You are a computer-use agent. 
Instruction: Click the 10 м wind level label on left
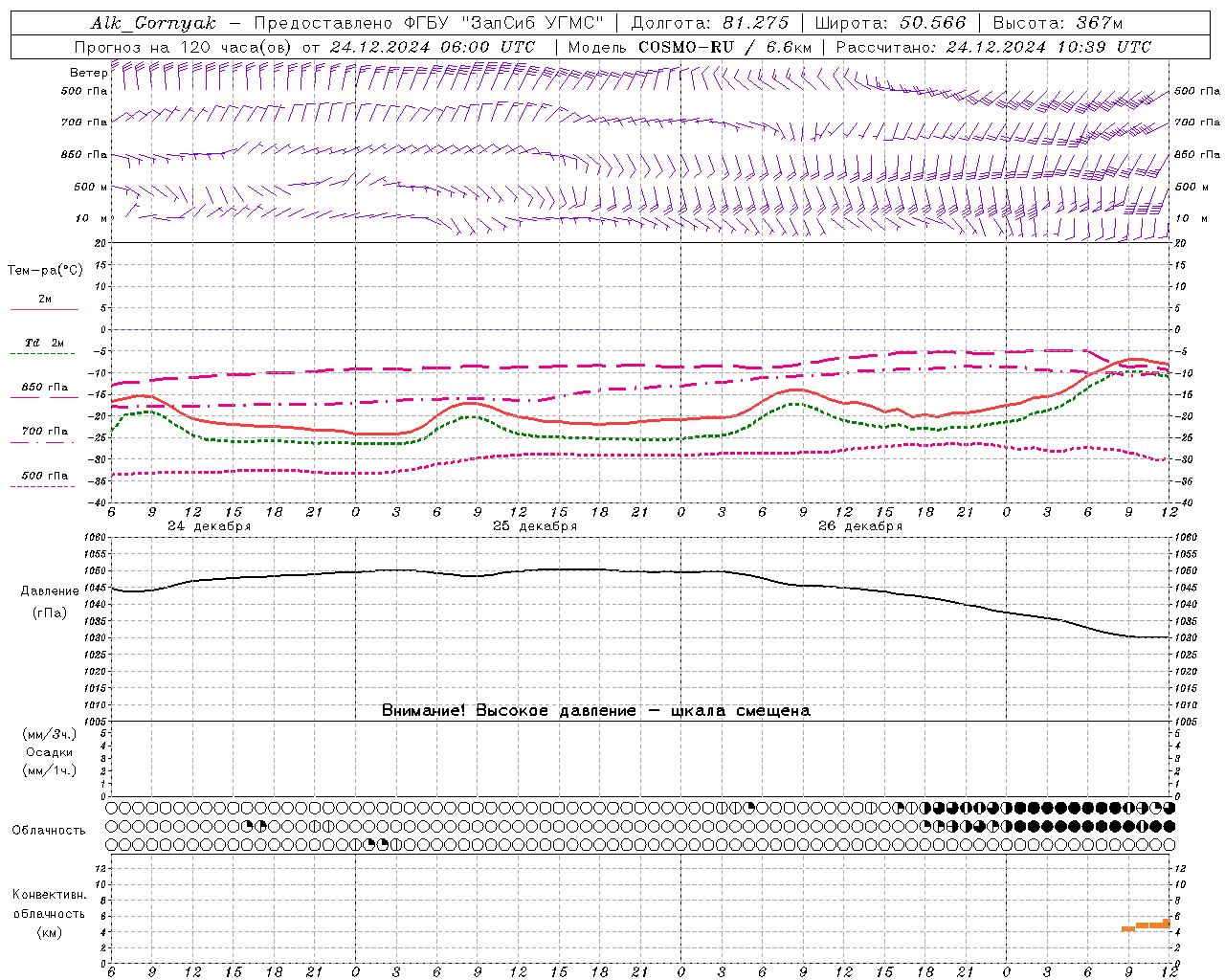pyautogui.click(x=91, y=219)
